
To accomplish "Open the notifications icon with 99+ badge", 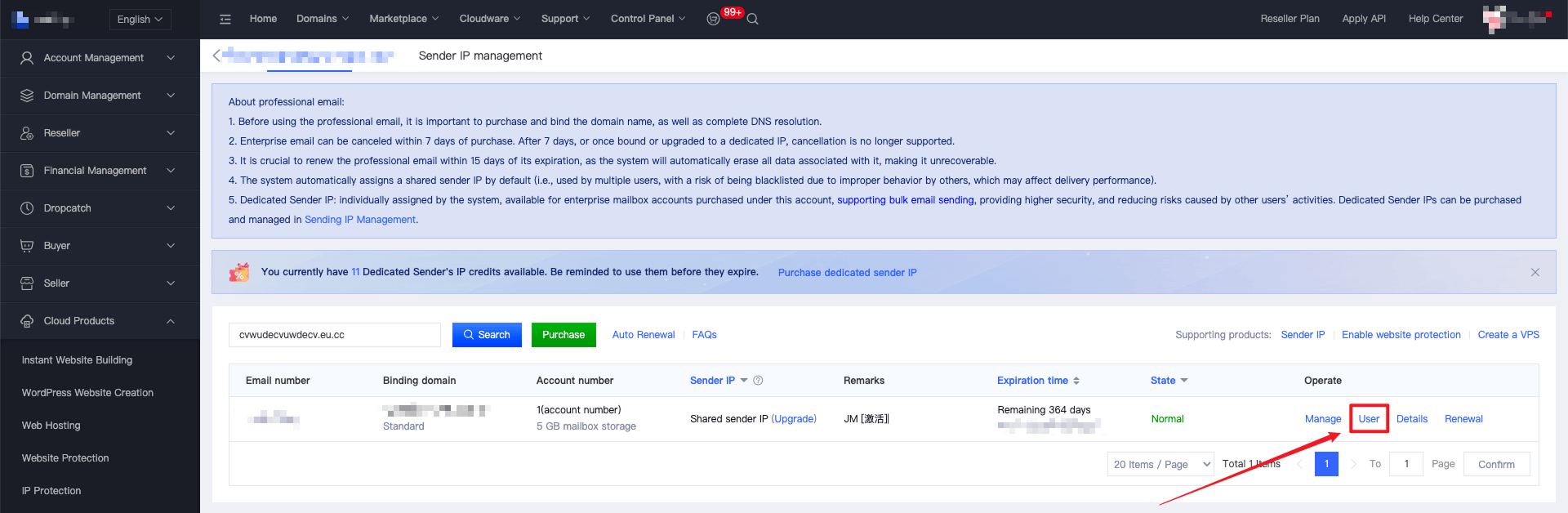I will 714,19.
